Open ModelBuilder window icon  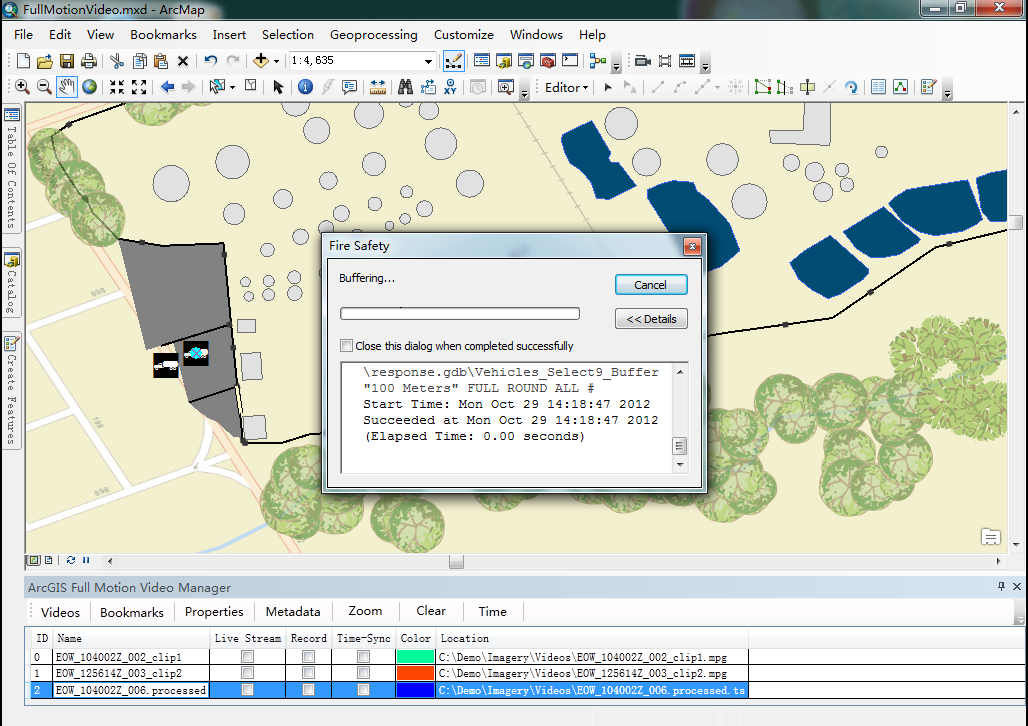[x=597, y=61]
